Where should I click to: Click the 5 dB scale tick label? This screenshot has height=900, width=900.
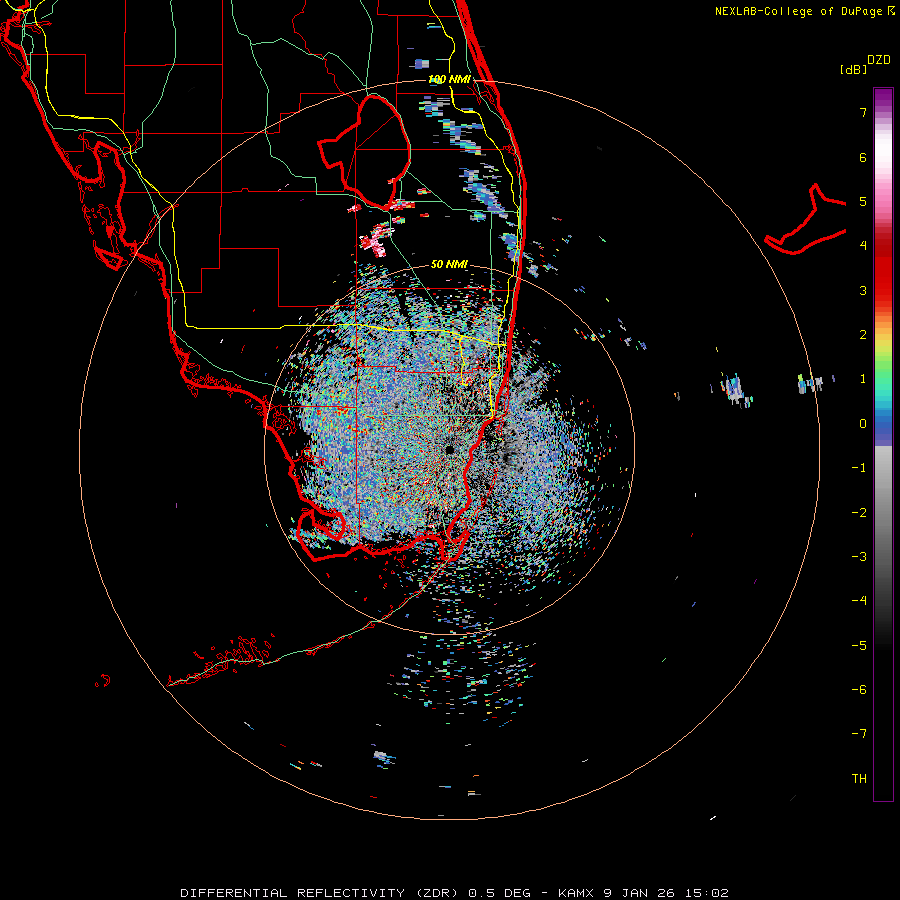[863, 201]
